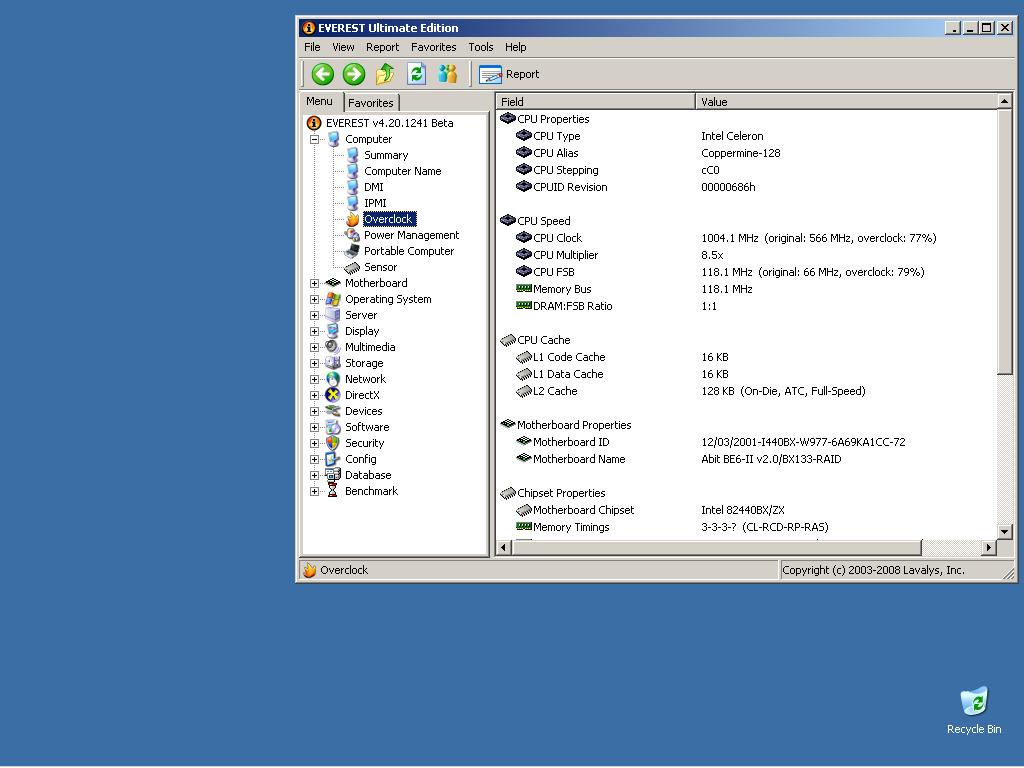
Task: Select the Operating System Windows flag icon
Action: [333, 299]
